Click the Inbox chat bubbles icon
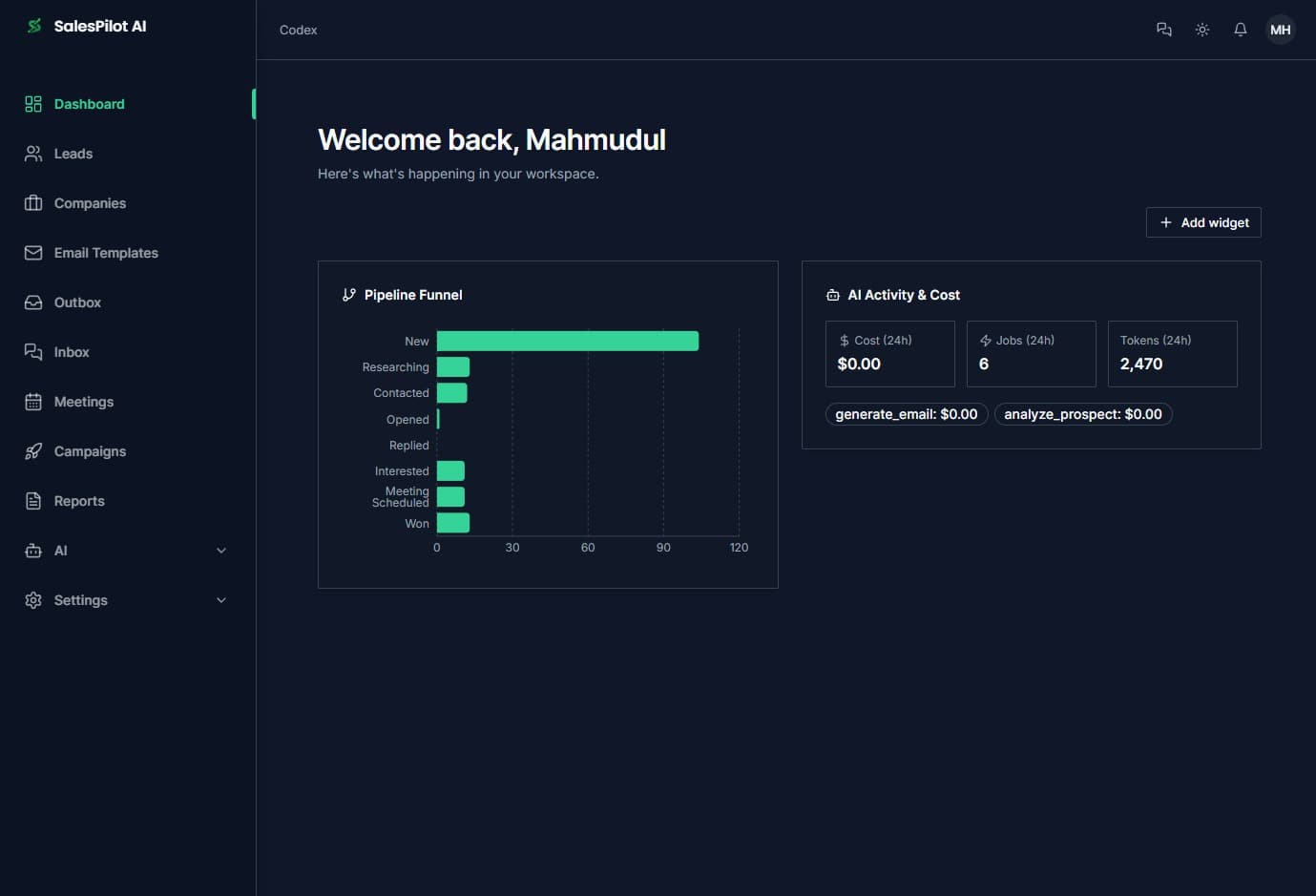 [33, 352]
